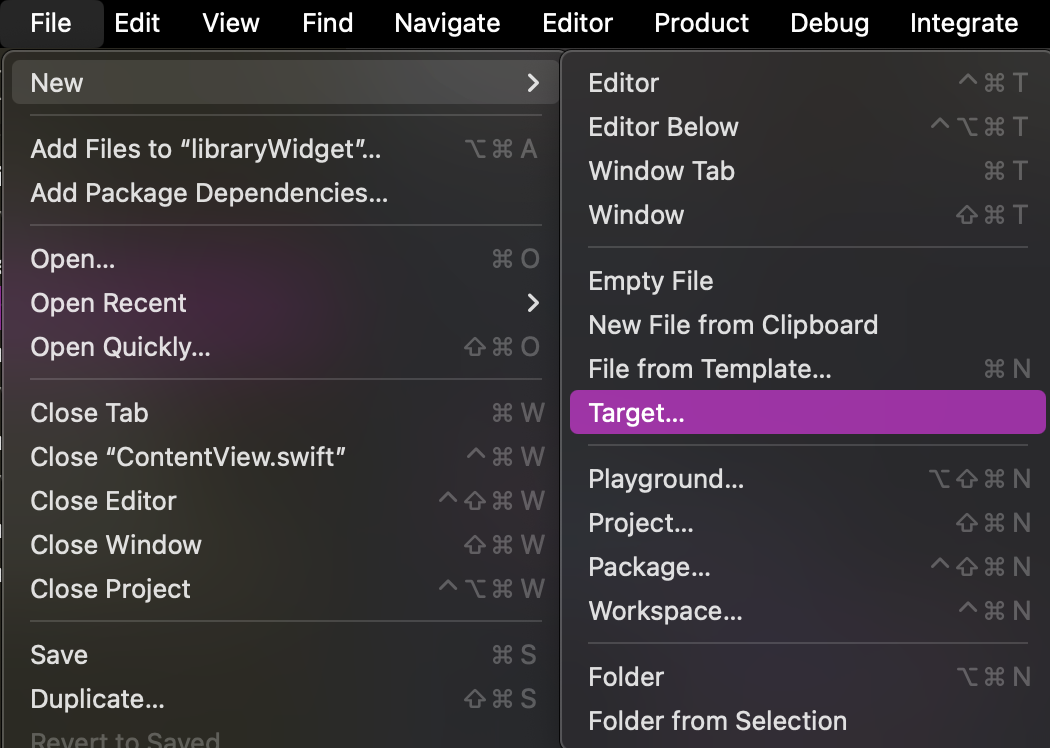Create a new Folder

[x=808, y=676]
